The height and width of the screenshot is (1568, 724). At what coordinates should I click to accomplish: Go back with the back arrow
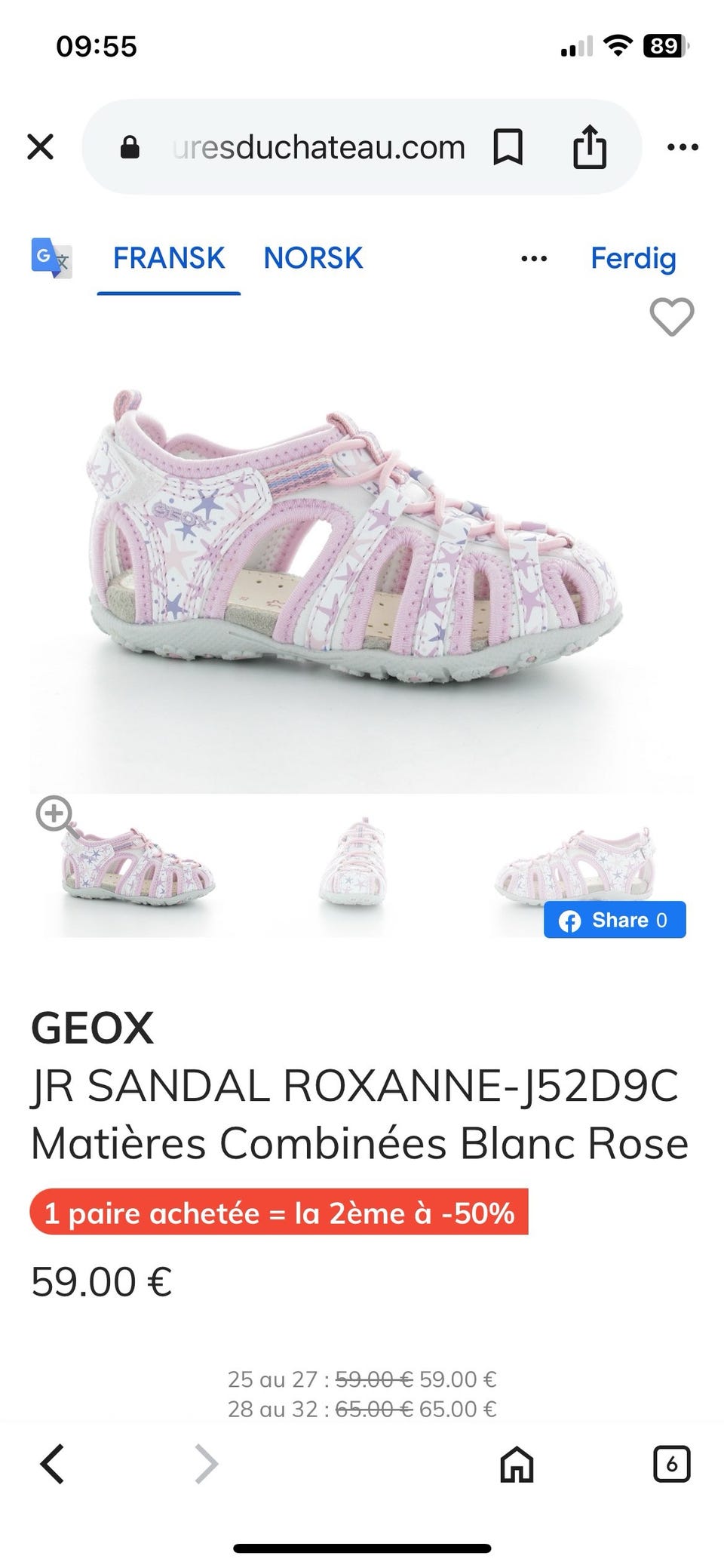point(52,1465)
